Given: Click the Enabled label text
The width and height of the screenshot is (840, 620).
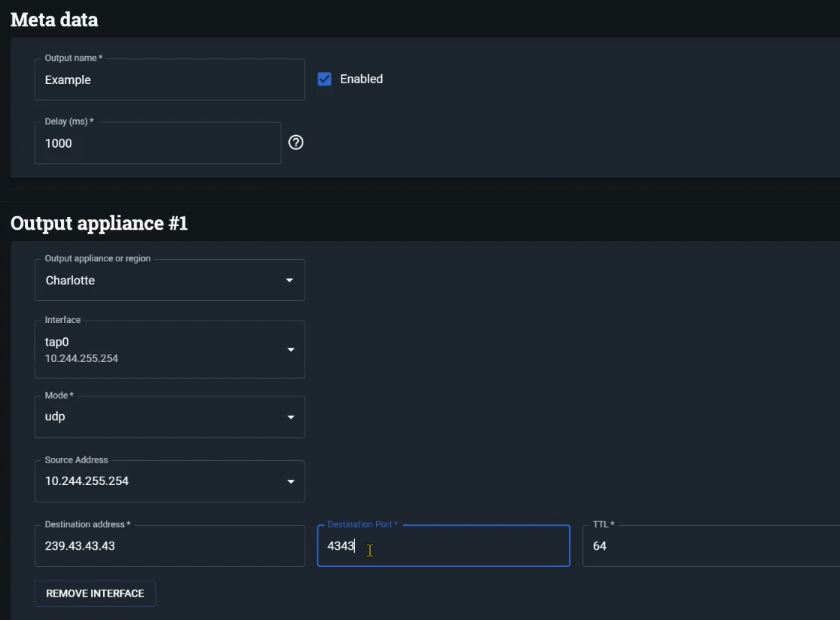Looking at the screenshot, I should point(361,79).
